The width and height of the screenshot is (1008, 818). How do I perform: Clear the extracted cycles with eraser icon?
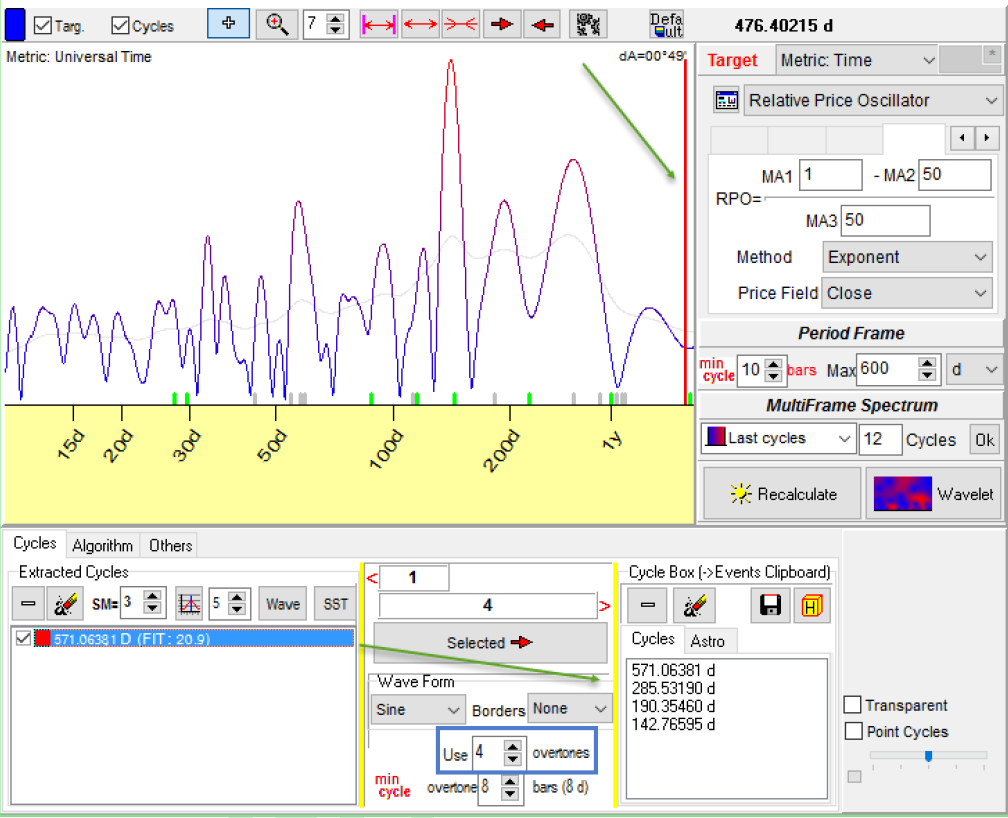click(68, 604)
